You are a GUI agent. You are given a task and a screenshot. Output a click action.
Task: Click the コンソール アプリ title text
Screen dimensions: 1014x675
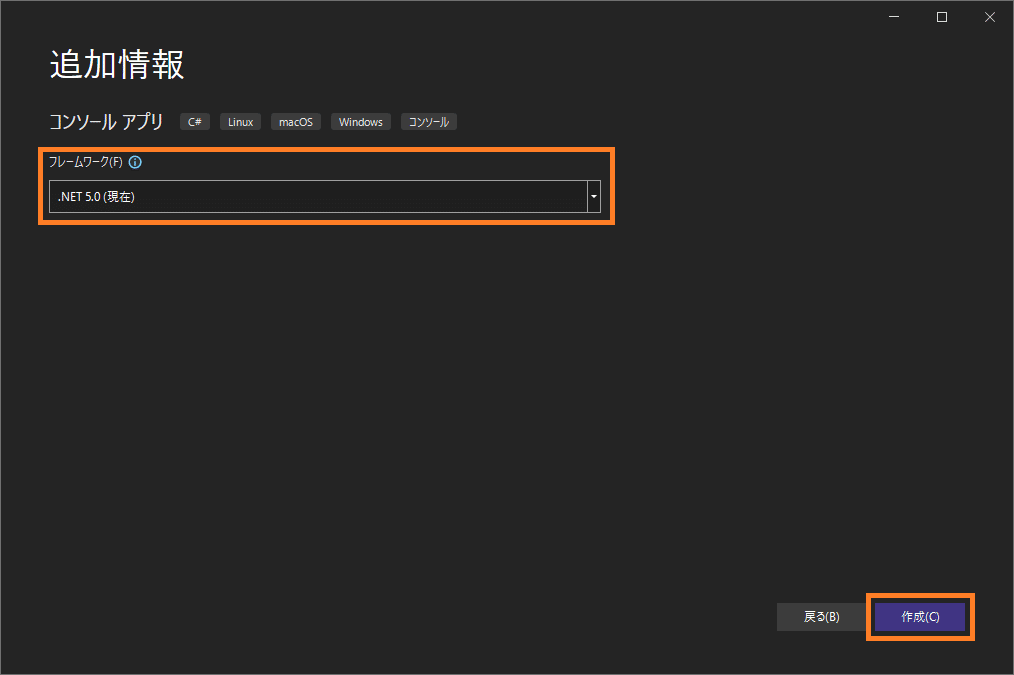[x=107, y=122]
